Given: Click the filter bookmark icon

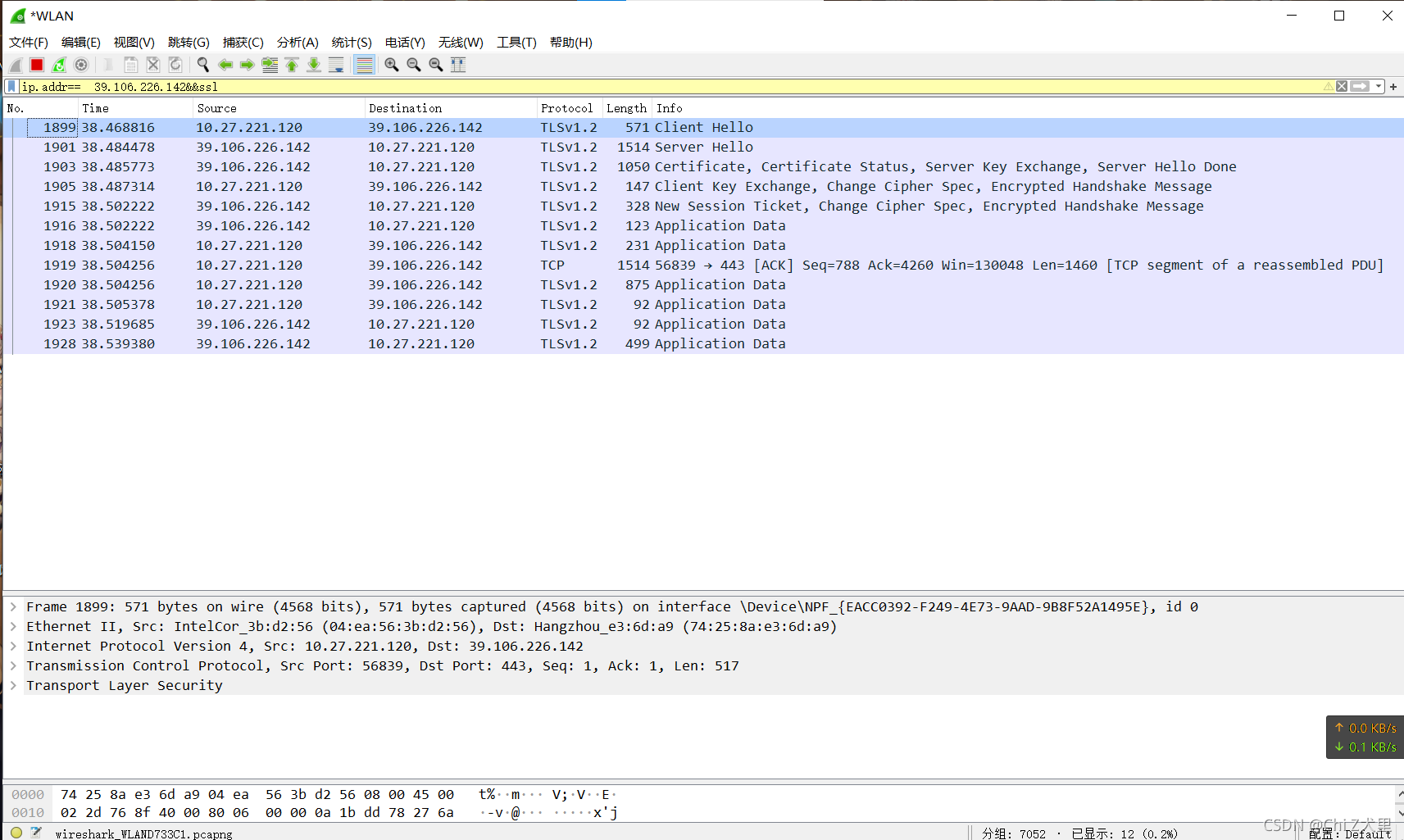Looking at the screenshot, I should pos(11,86).
